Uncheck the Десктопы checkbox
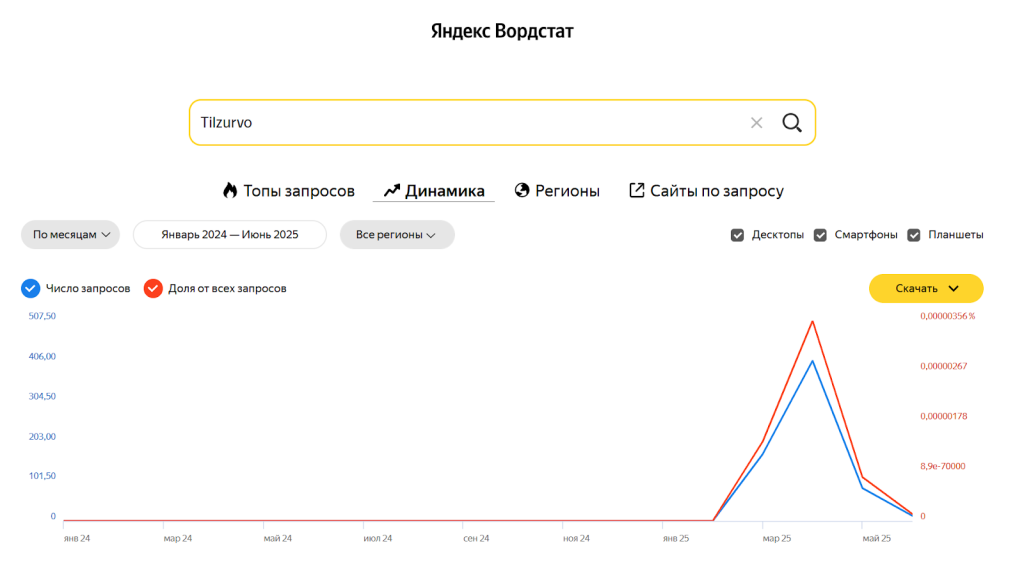1024x564 pixels. coord(737,235)
